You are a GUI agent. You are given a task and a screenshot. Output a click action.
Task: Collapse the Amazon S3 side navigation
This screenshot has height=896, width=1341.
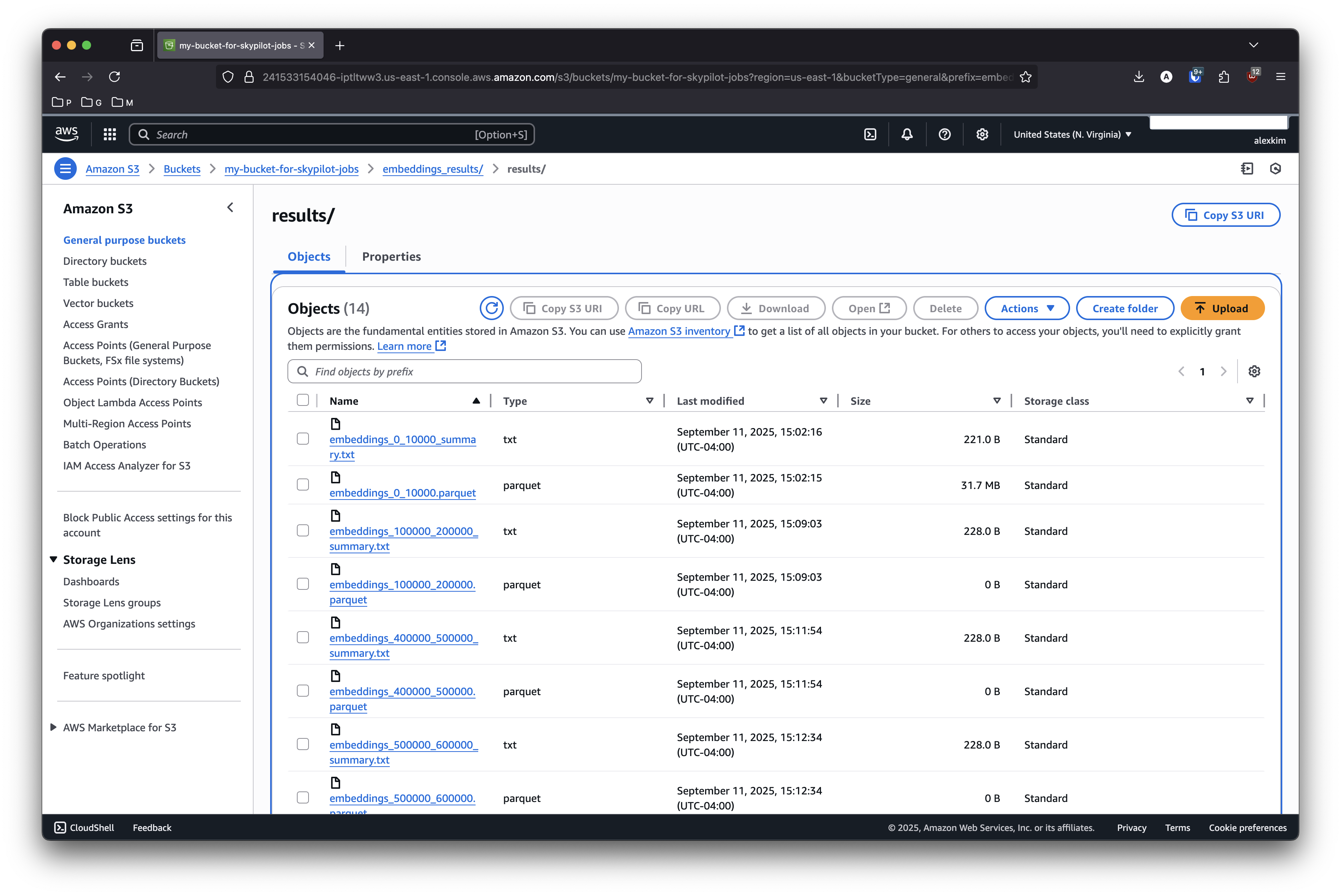pos(230,208)
